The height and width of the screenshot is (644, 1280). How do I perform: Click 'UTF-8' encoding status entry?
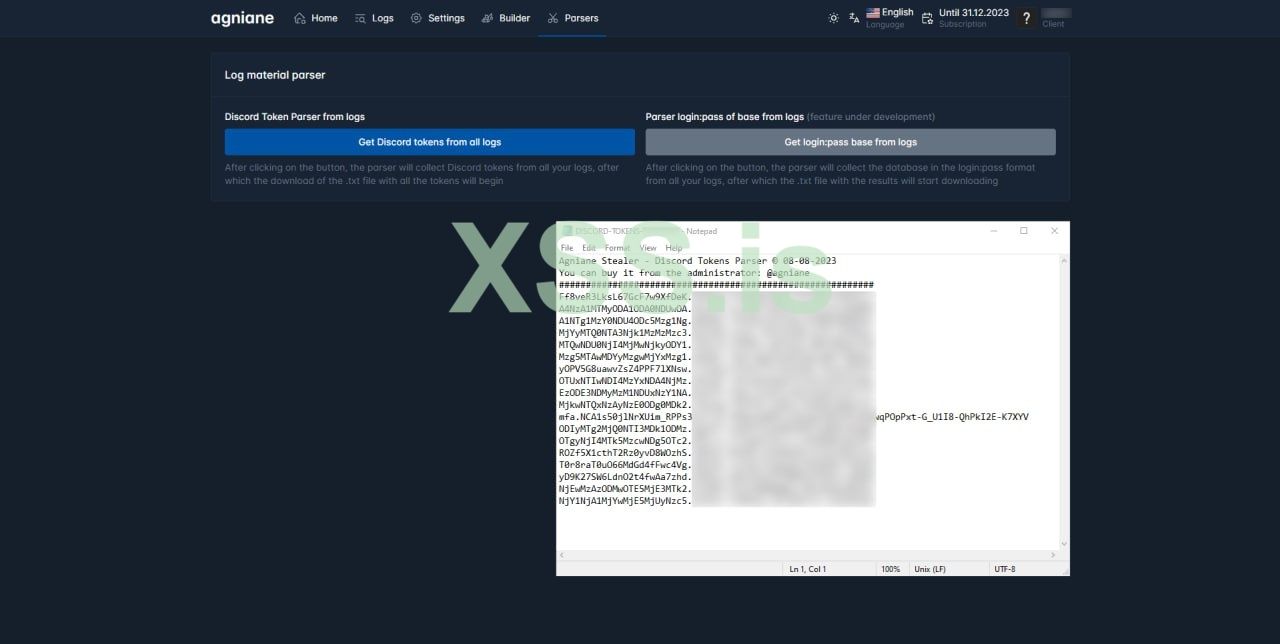(x=1005, y=569)
